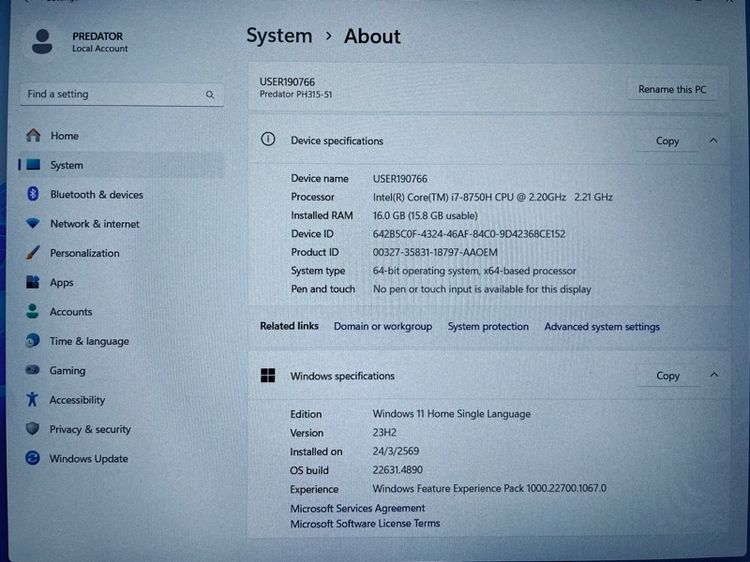Open Accounts via the person icon
750x562 pixels.
coord(33,312)
